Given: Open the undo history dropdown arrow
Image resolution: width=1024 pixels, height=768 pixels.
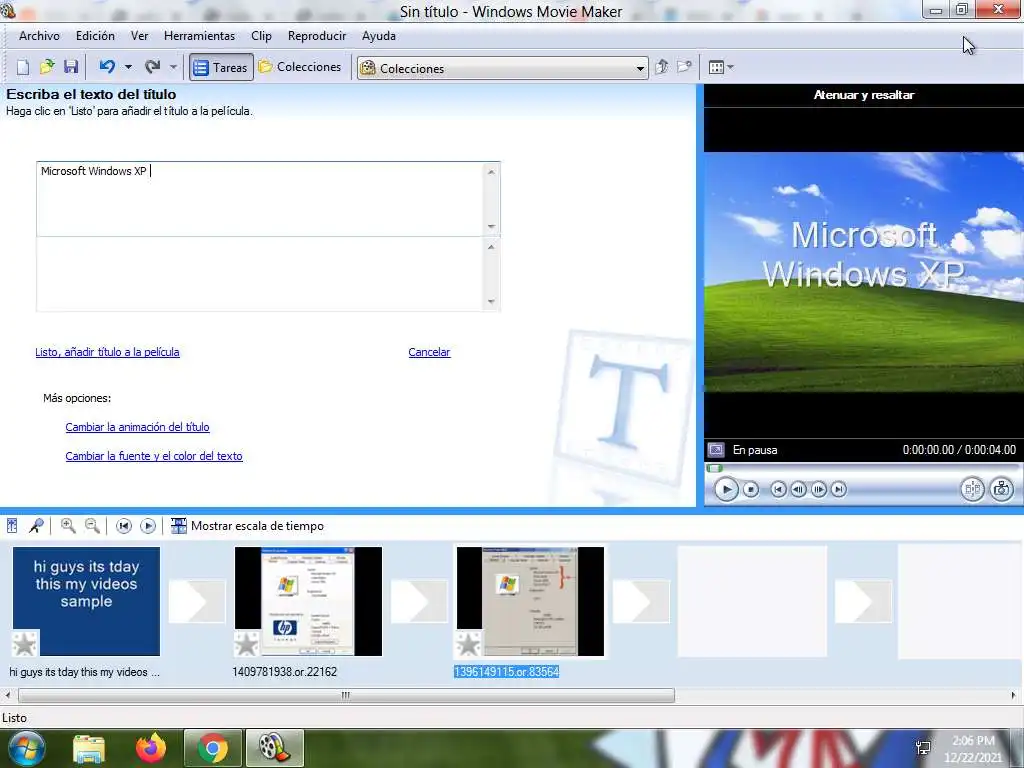Looking at the screenshot, I should coord(128,67).
